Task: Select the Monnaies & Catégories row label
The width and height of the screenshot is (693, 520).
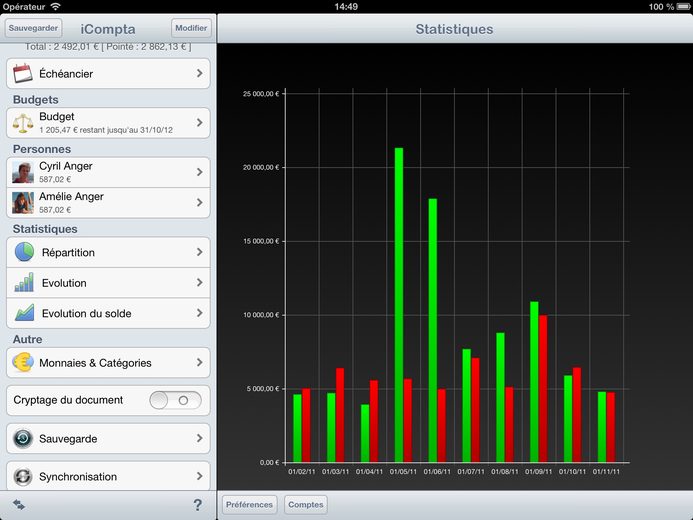Action: pos(95,363)
